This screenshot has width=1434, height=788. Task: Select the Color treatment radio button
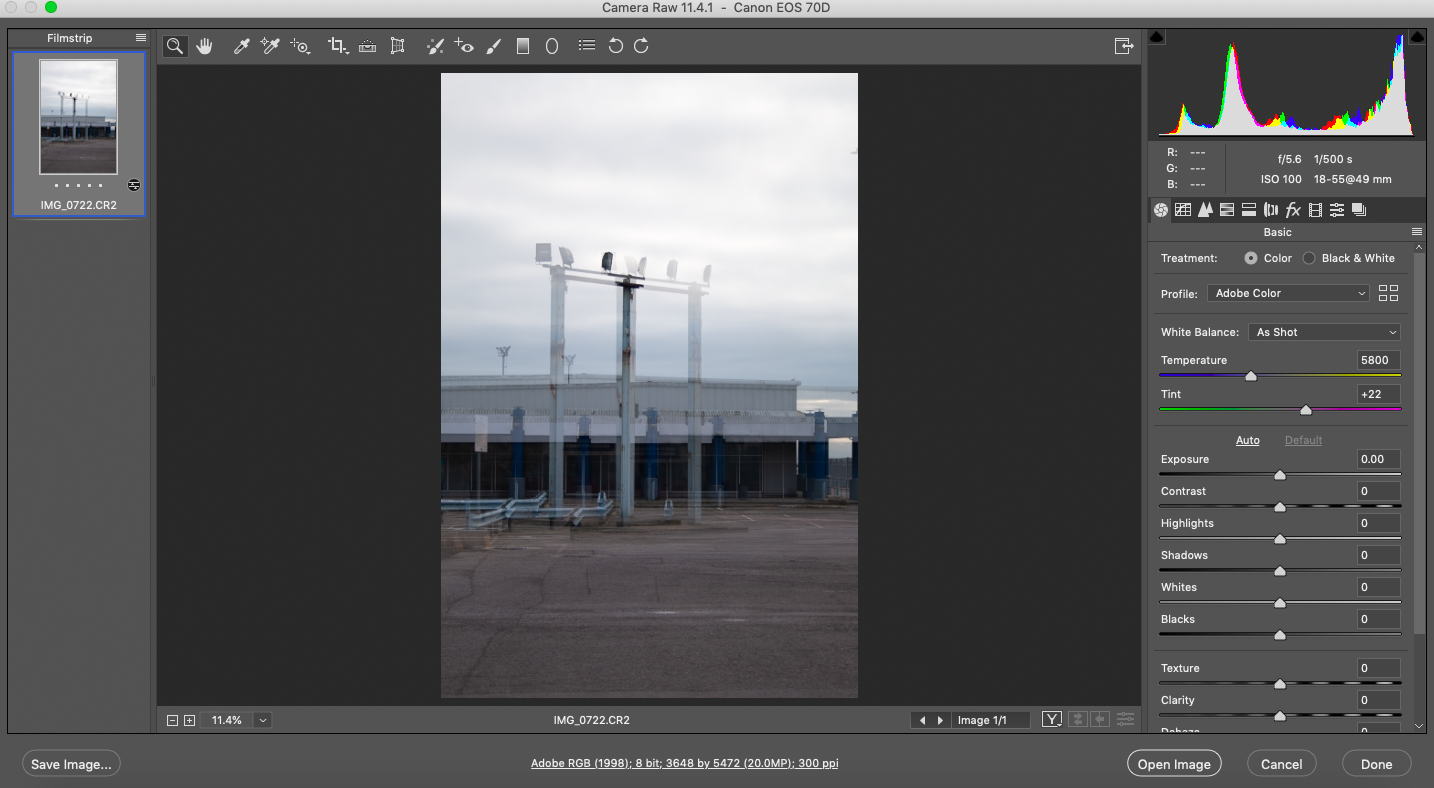[1251, 258]
